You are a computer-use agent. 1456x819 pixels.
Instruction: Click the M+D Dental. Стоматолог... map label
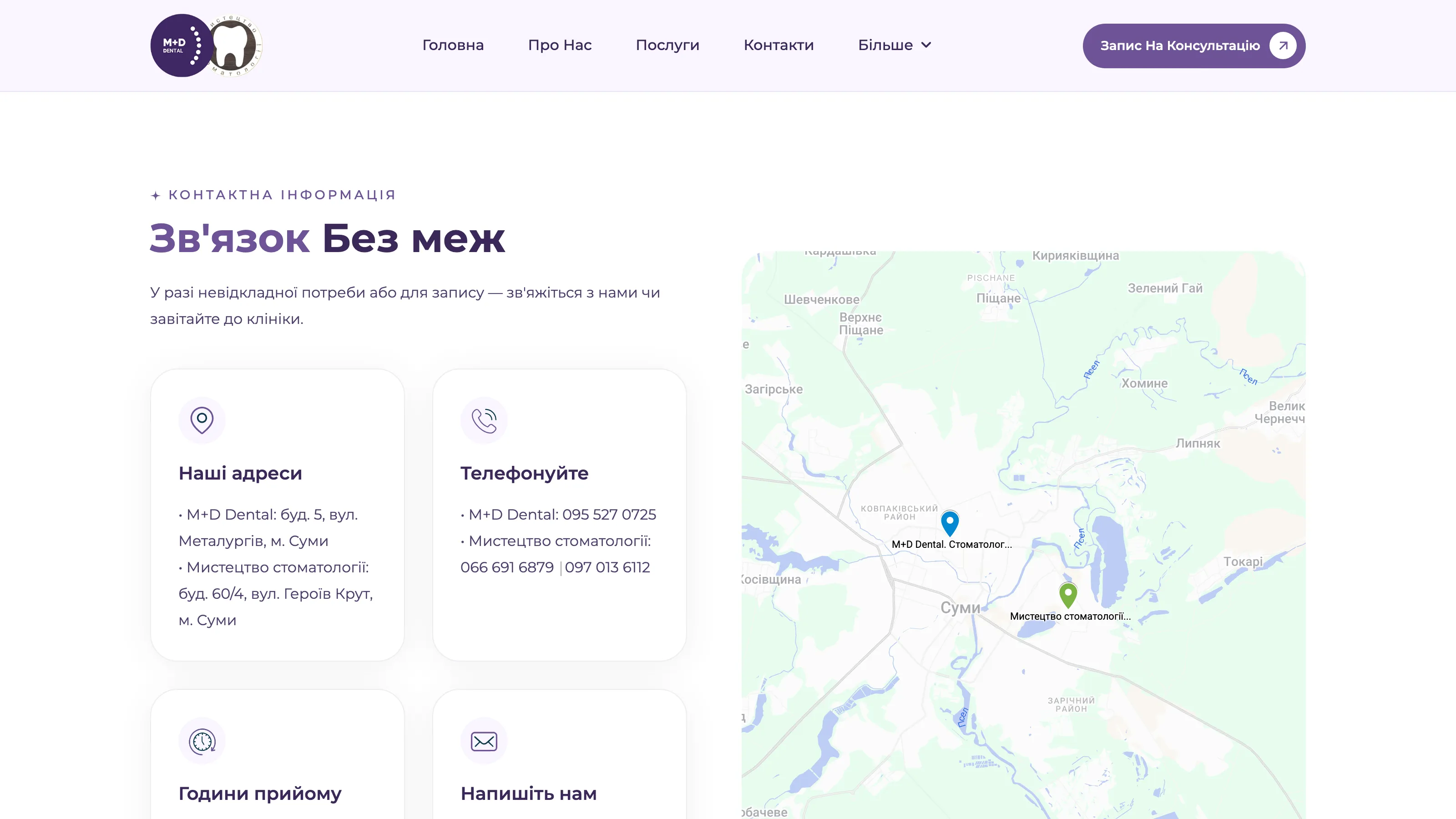click(x=952, y=544)
